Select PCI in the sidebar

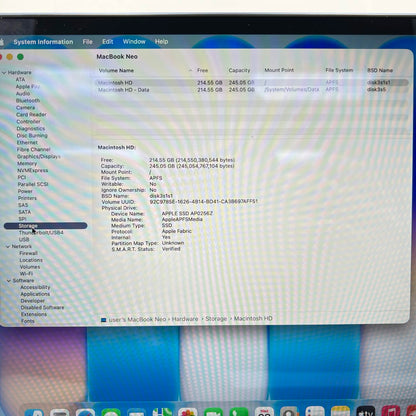(x=22, y=177)
